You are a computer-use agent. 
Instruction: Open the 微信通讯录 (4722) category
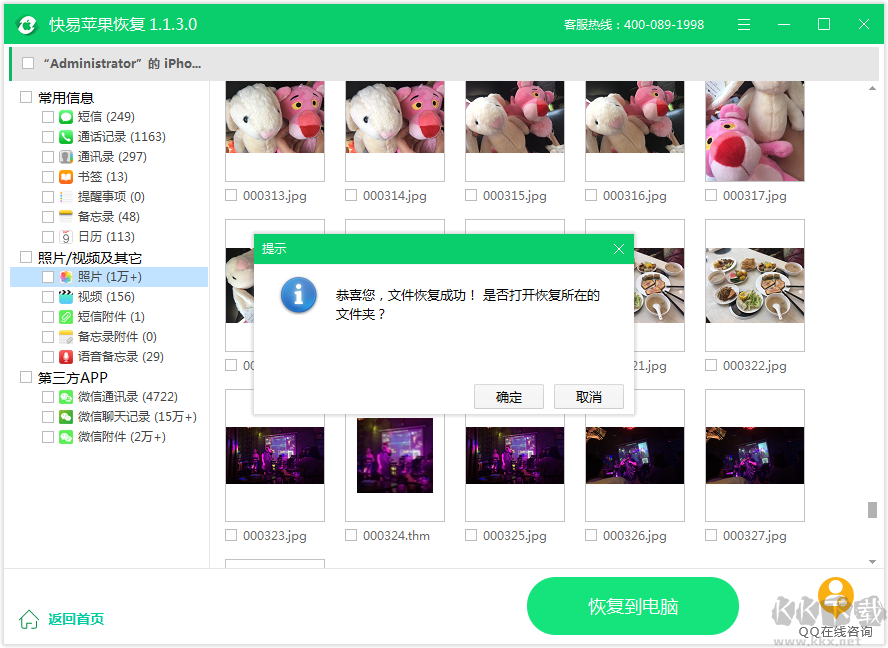click(127, 397)
